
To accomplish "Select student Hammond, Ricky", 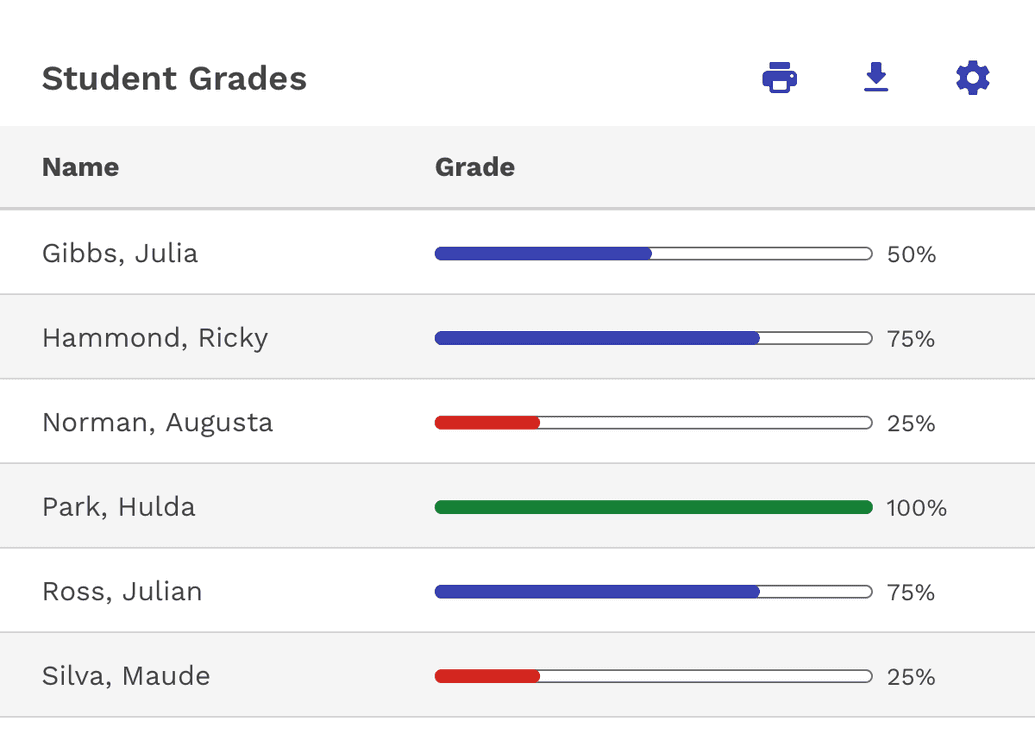I will coord(155,338).
